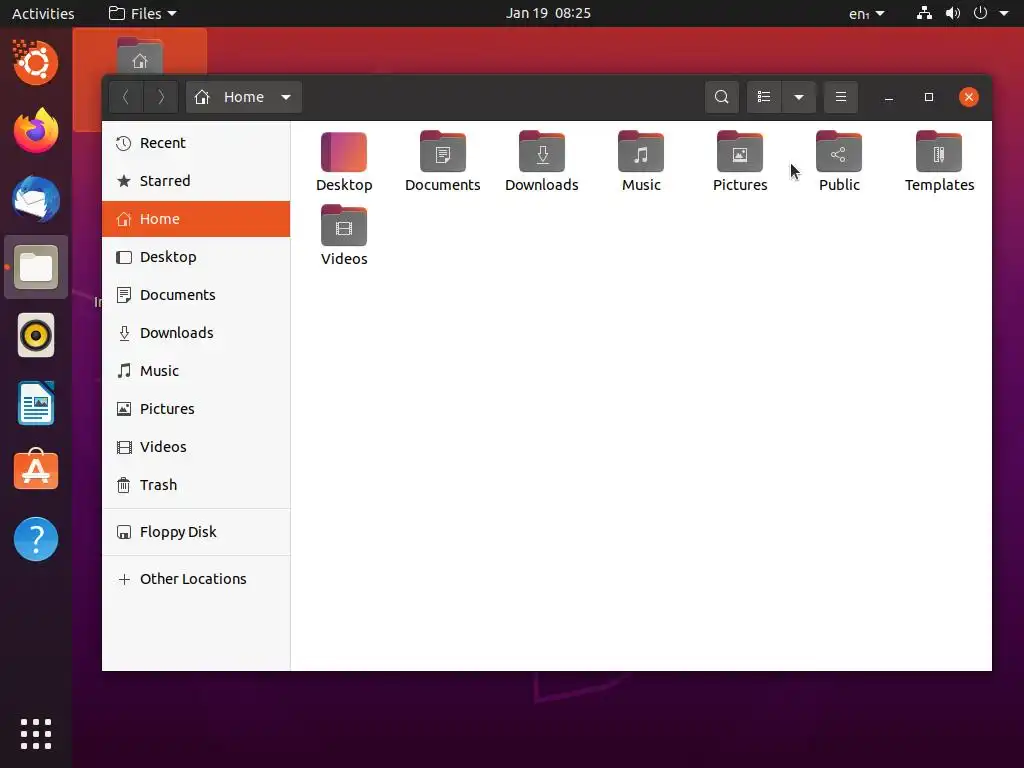This screenshot has height=768, width=1024.
Task: Open the Templates folder icon
Action: (939, 153)
